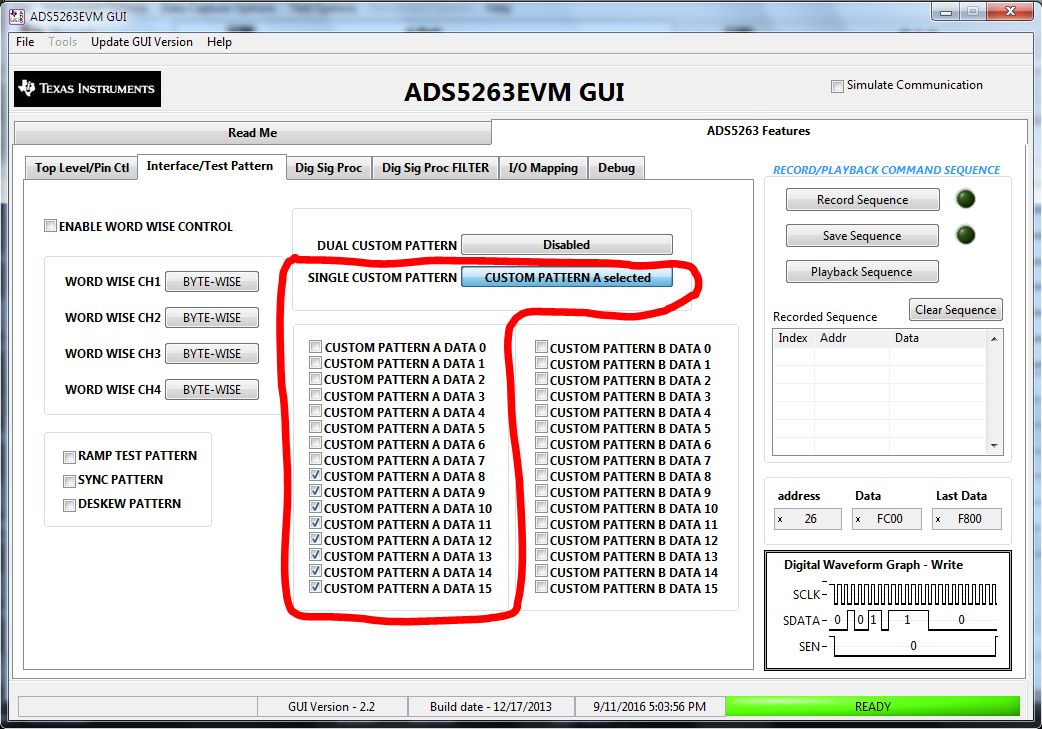1042x729 pixels.
Task: Uncheck CUSTOM PATTERN A DATA 15
Action: 316,587
